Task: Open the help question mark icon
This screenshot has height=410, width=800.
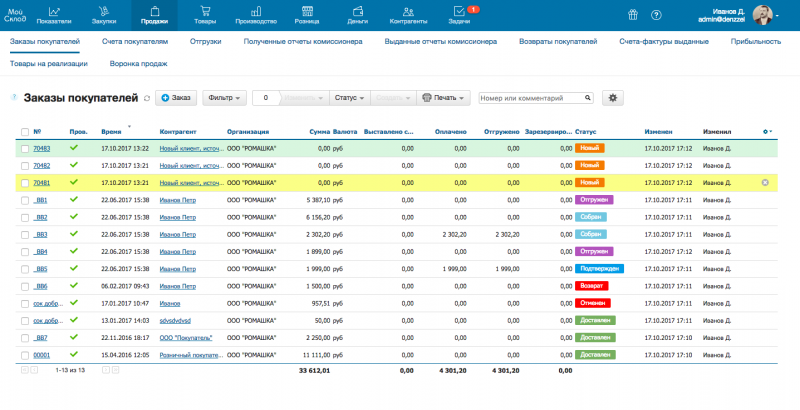Action: point(656,15)
